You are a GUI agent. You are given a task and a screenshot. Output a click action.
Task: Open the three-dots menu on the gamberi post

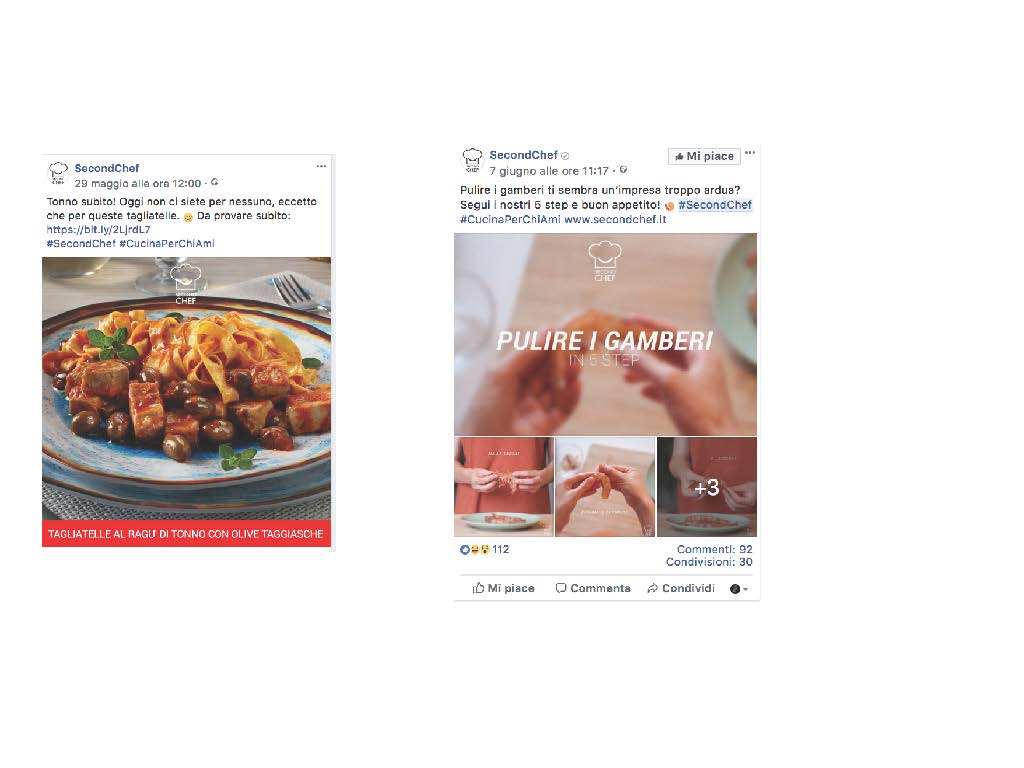point(750,153)
